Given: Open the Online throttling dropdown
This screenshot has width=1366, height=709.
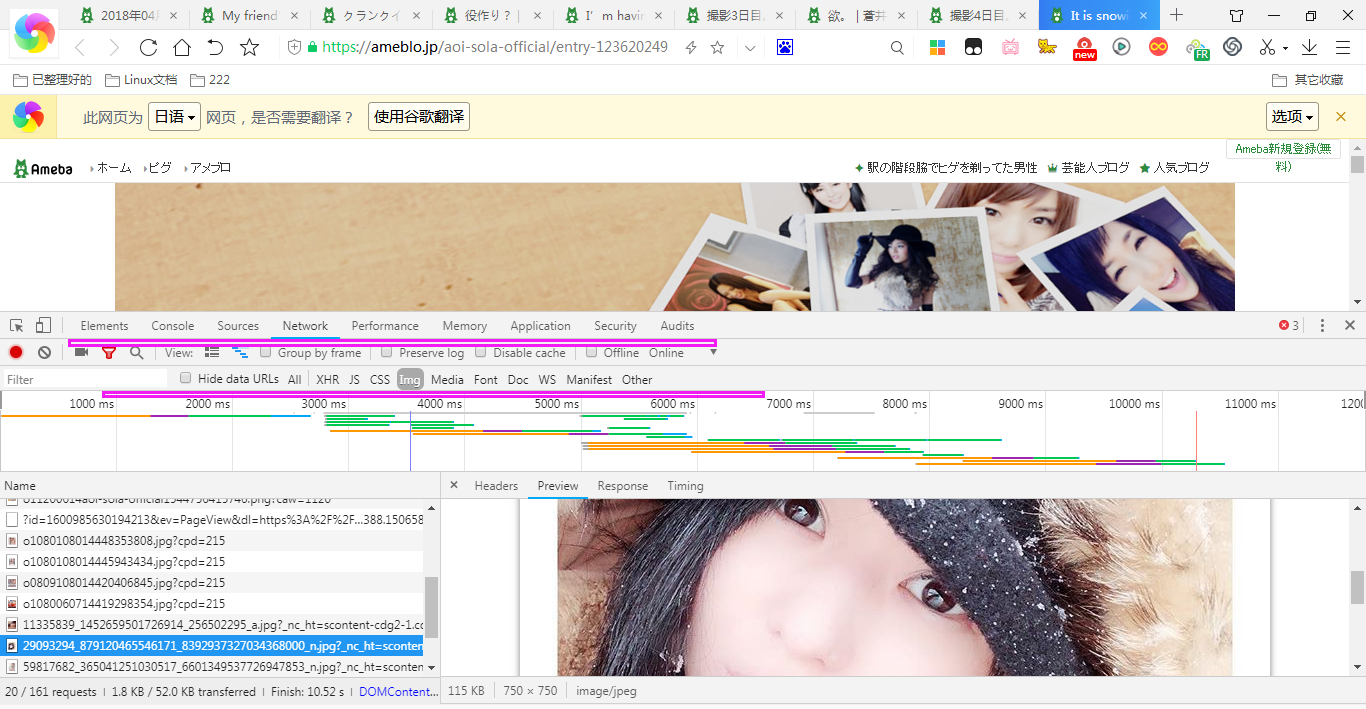Looking at the screenshot, I should (682, 353).
